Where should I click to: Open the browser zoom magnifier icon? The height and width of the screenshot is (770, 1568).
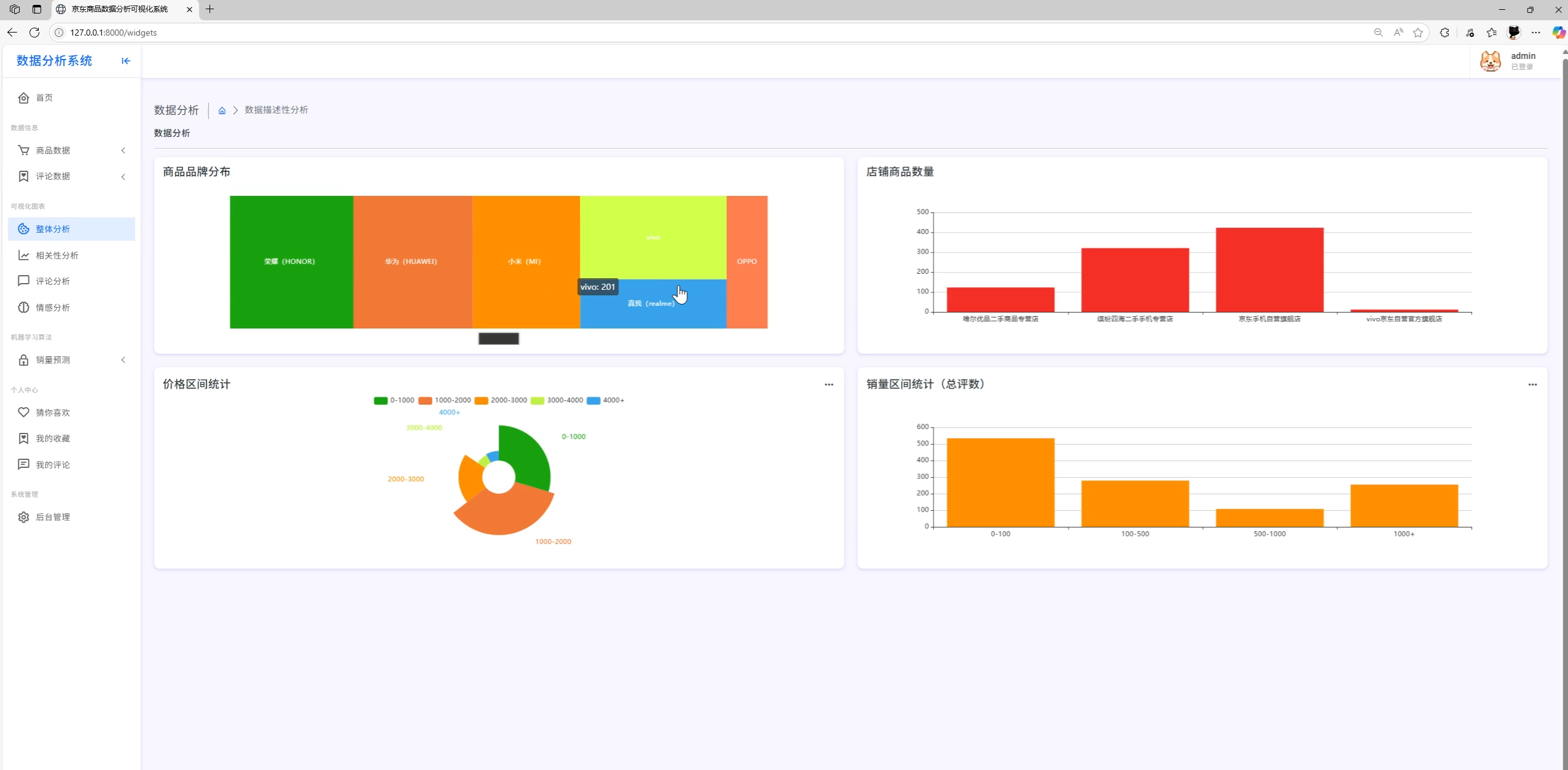pos(1378,33)
